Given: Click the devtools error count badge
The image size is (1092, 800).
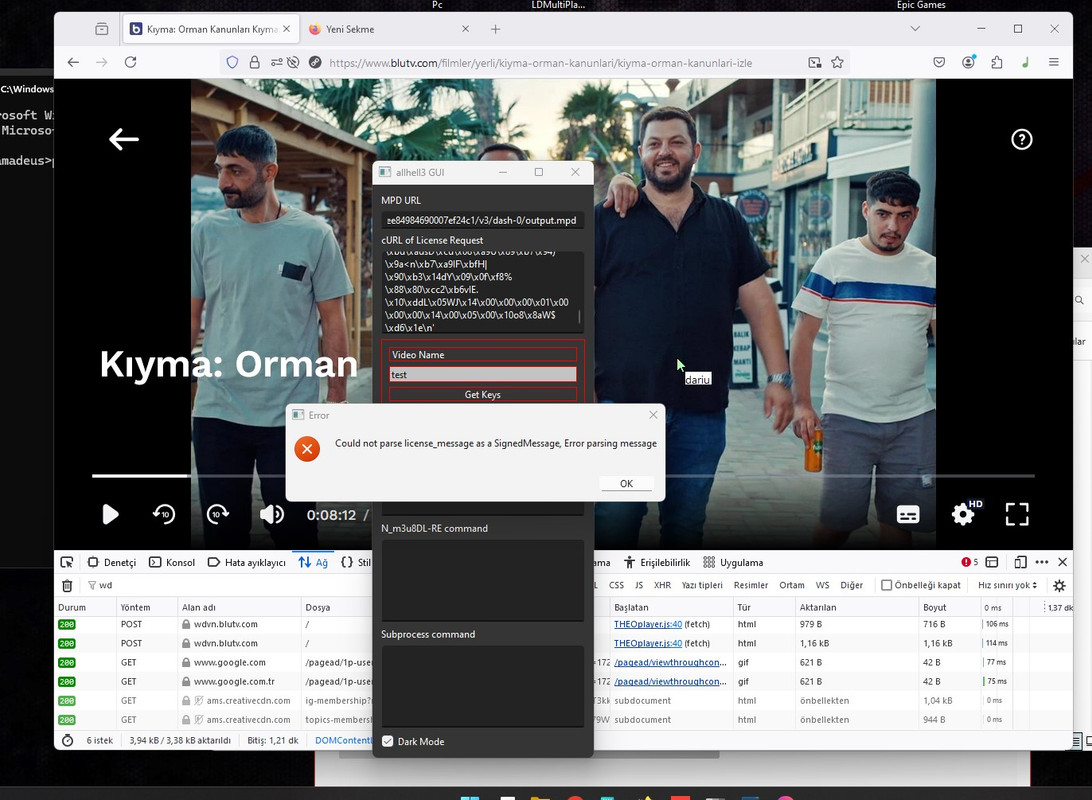Looking at the screenshot, I should (969, 563).
